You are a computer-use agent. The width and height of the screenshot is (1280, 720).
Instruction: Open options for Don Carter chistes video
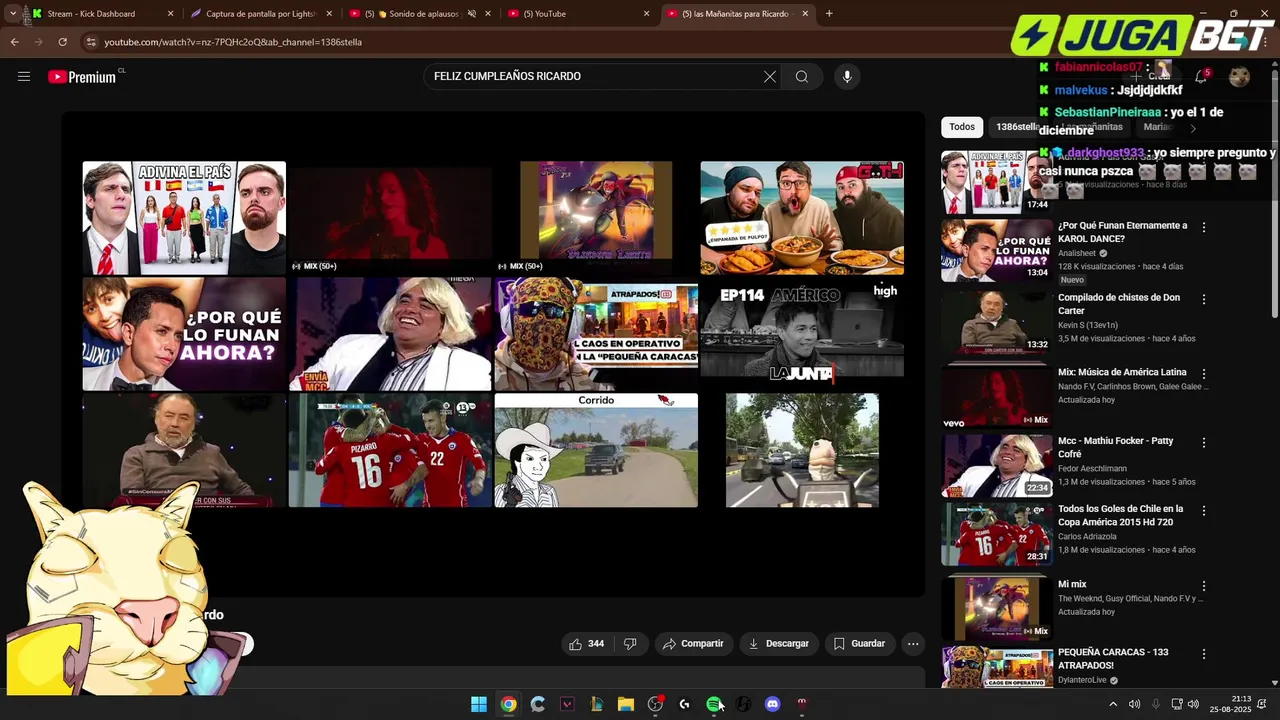1204,299
